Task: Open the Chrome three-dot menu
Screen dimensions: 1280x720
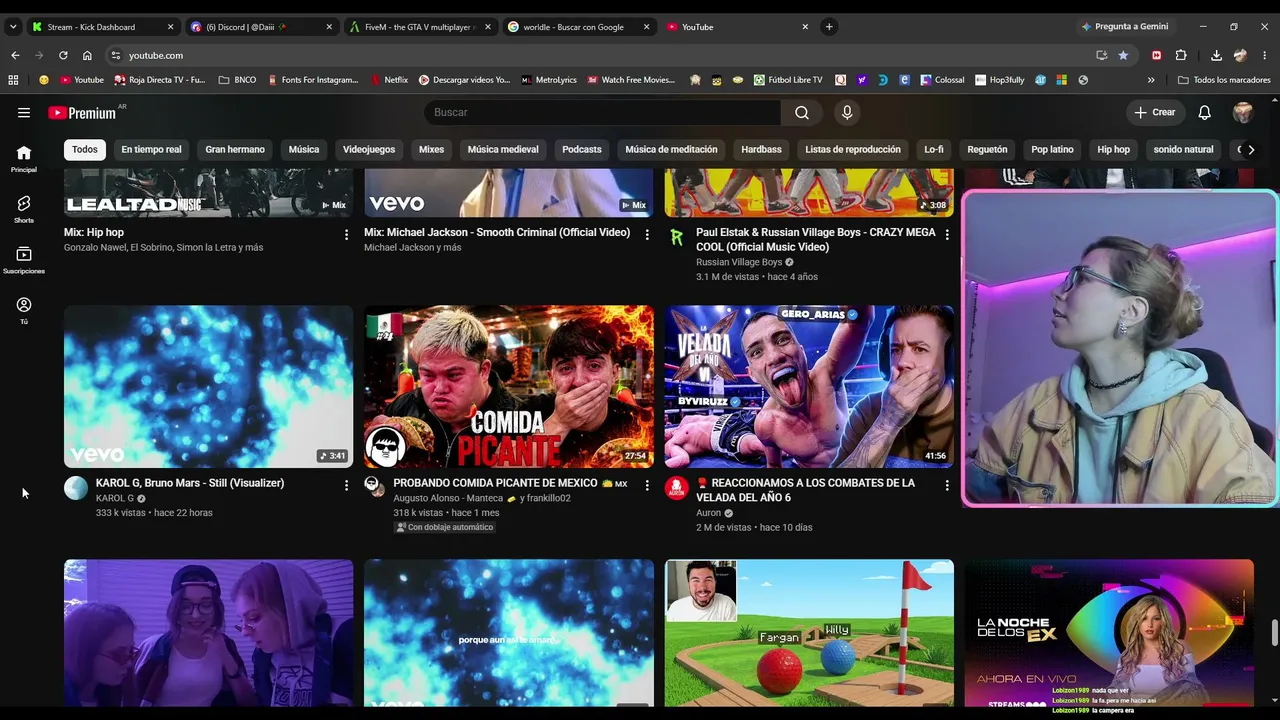Action: pos(1265,55)
